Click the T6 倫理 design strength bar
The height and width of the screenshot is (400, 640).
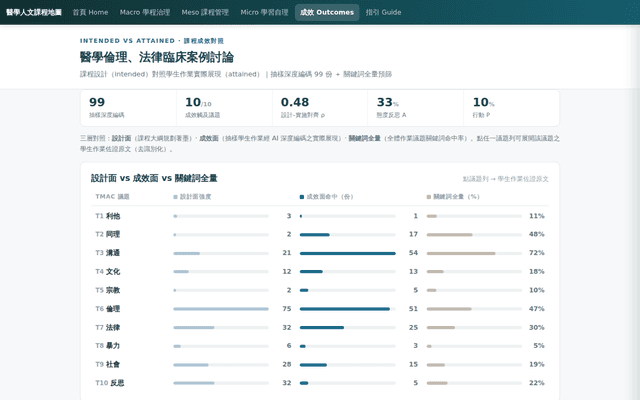click(221, 309)
